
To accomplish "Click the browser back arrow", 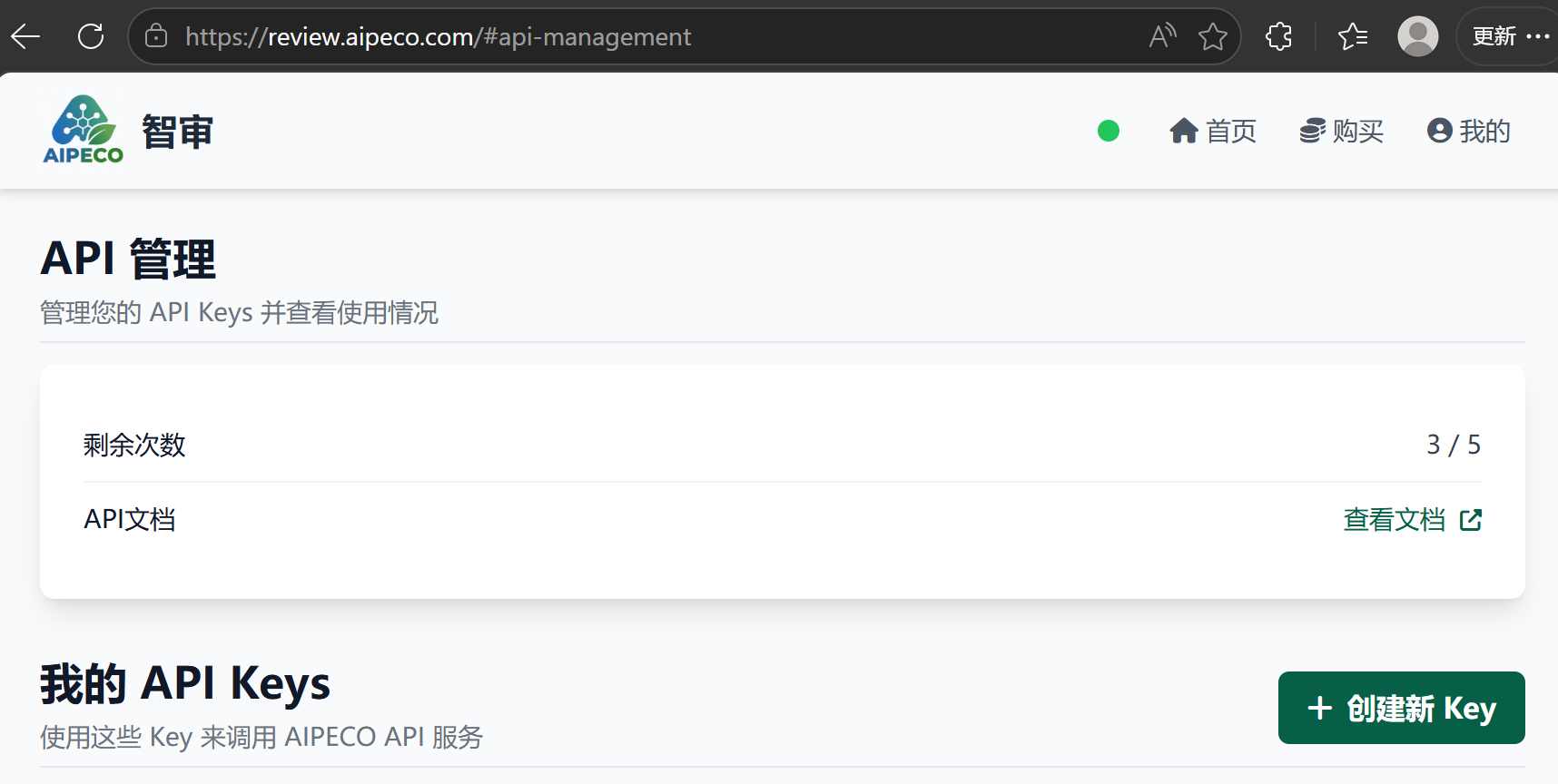I will [25, 36].
